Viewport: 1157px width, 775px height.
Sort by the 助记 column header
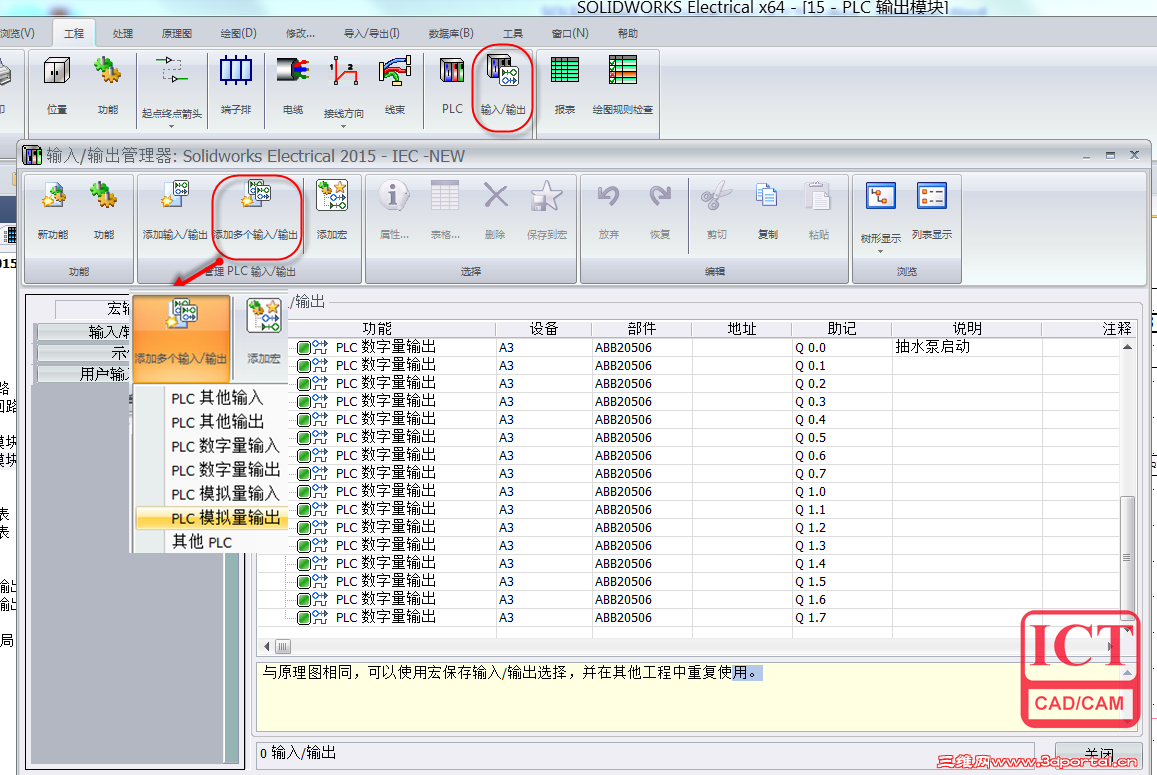click(x=841, y=328)
